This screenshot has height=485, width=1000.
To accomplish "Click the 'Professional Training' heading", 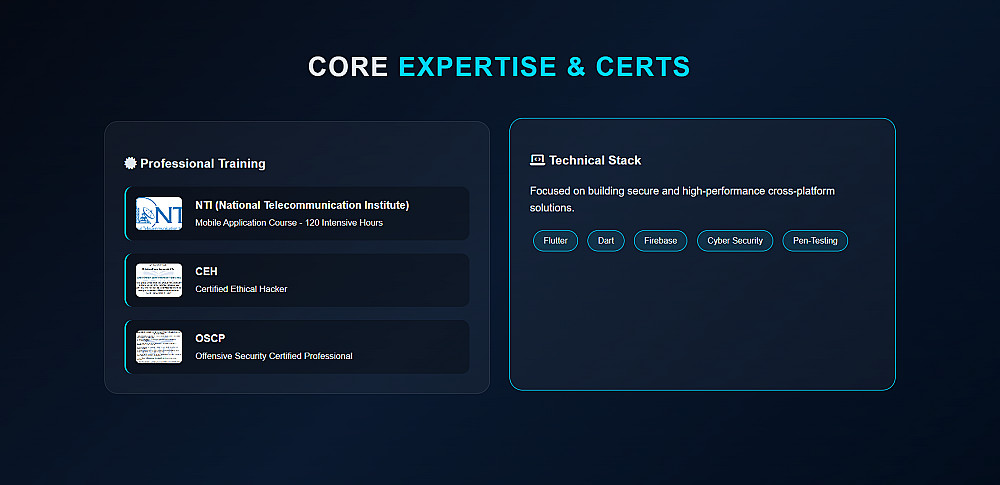I will 203,163.
